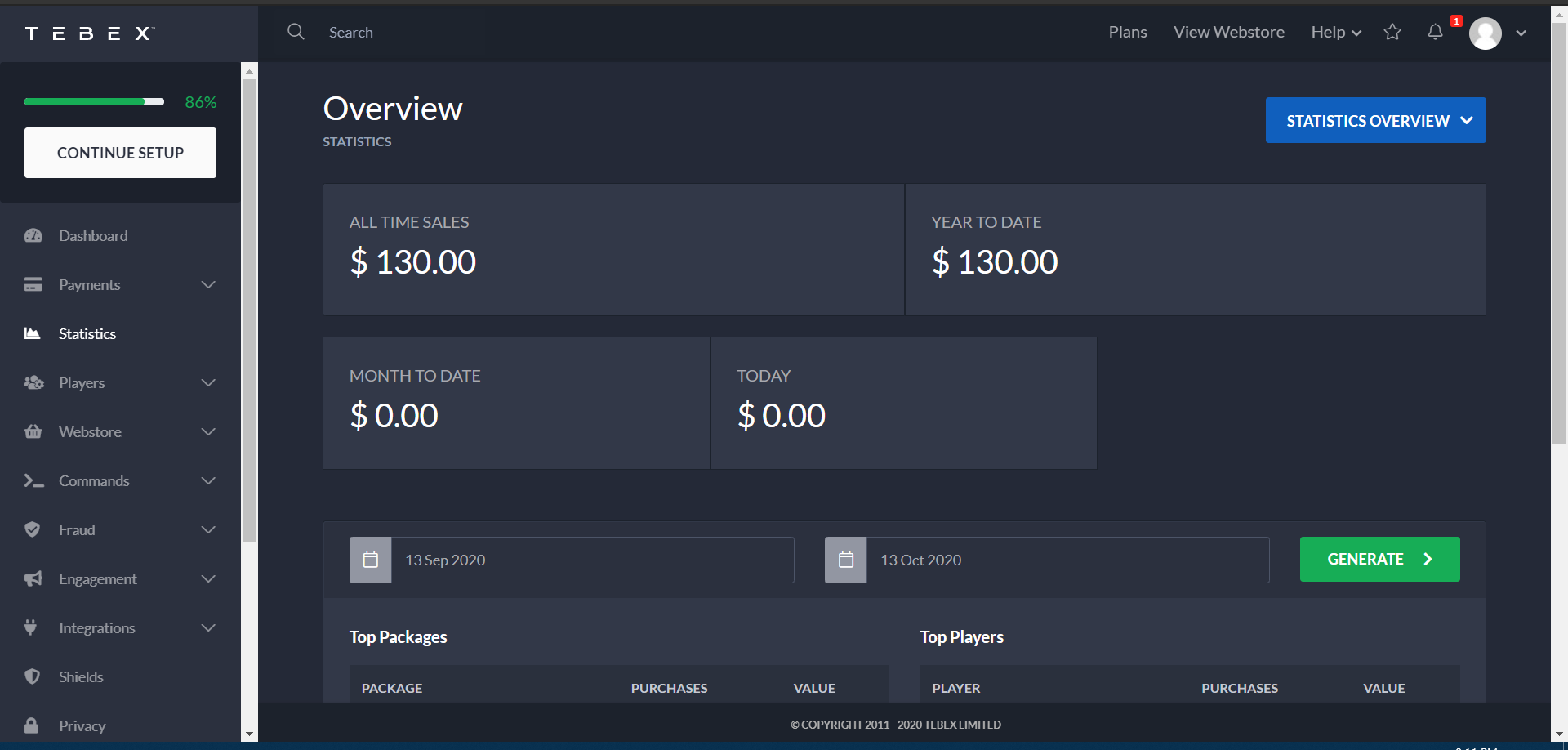Click the start date field 13 Sep 2020

coord(593,560)
